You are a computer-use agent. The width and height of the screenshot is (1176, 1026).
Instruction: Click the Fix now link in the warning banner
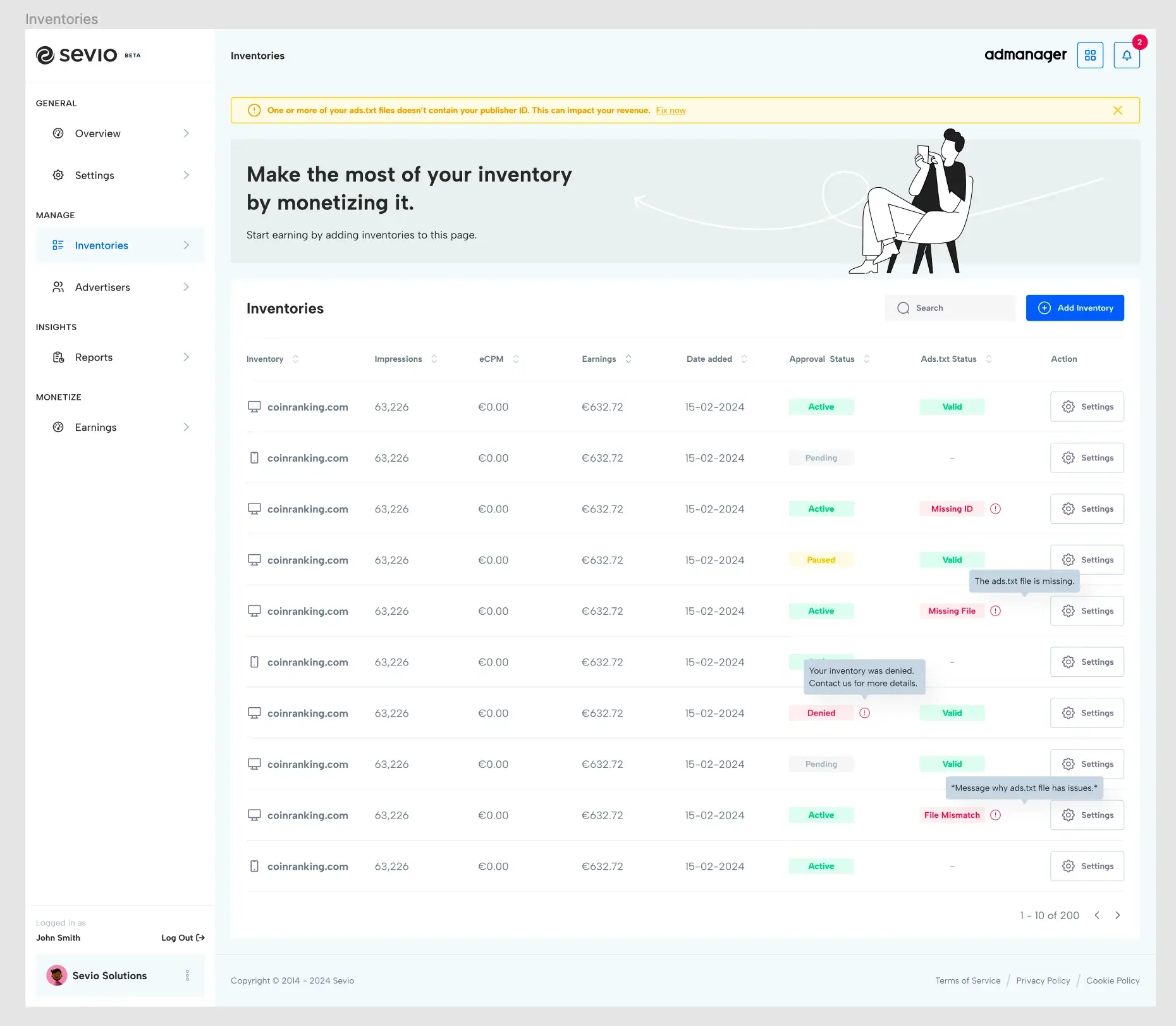670,110
